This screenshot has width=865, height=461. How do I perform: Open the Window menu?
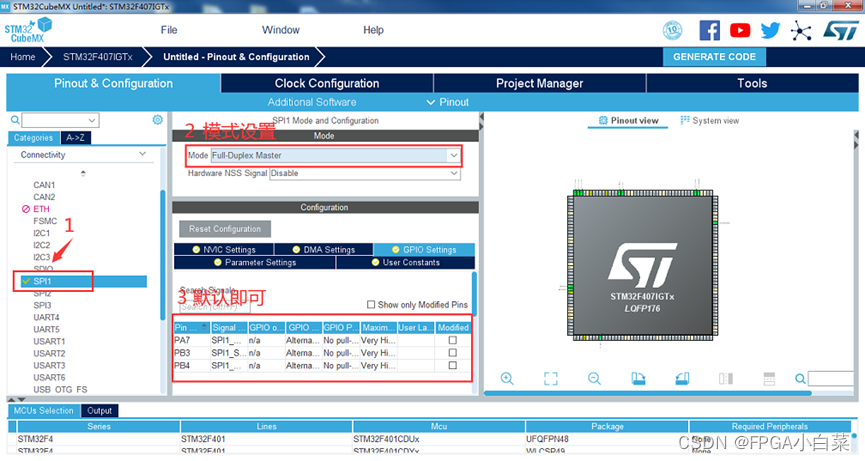coord(281,30)
